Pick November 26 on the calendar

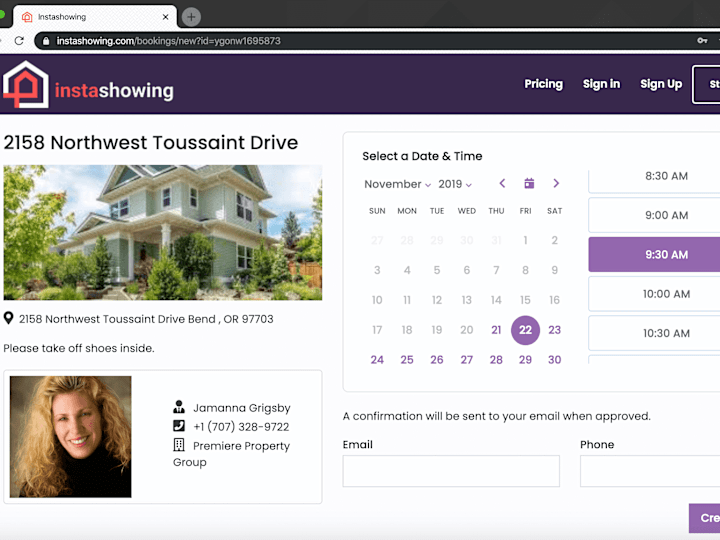[437, 360]
